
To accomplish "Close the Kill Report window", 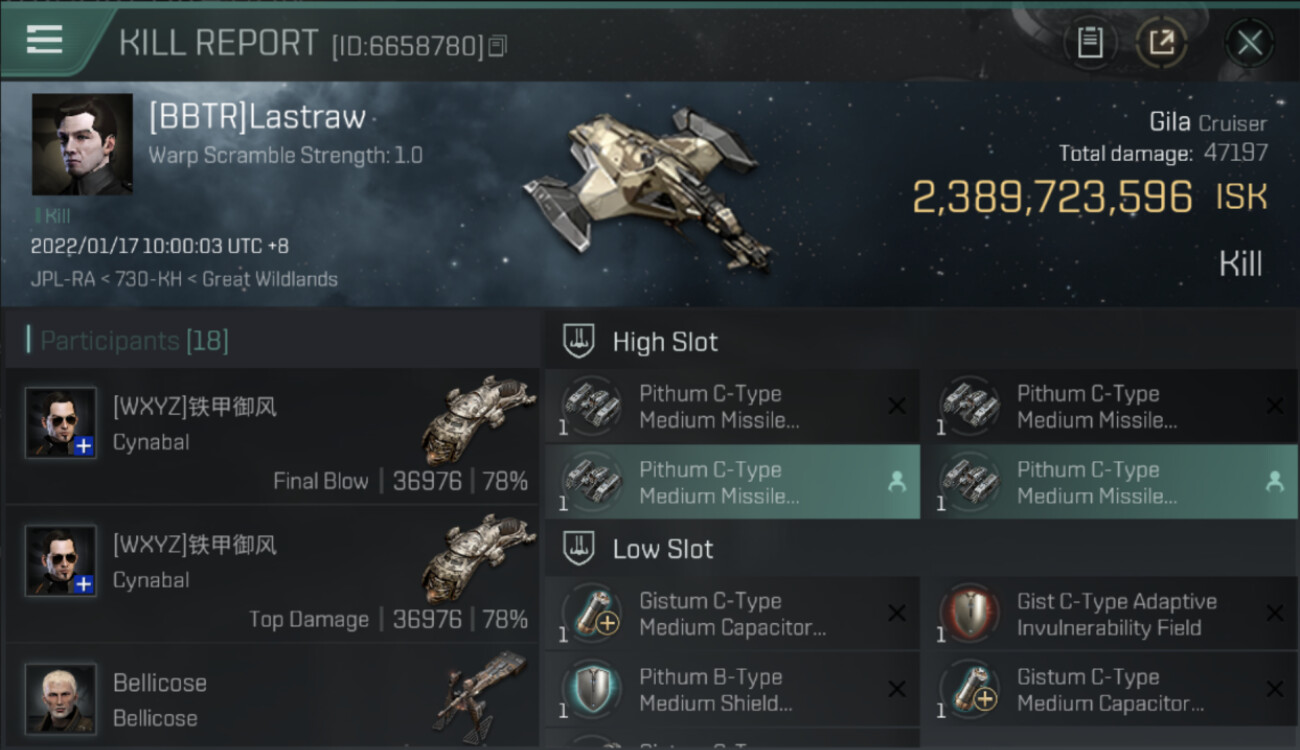I will pos(1249,43).
